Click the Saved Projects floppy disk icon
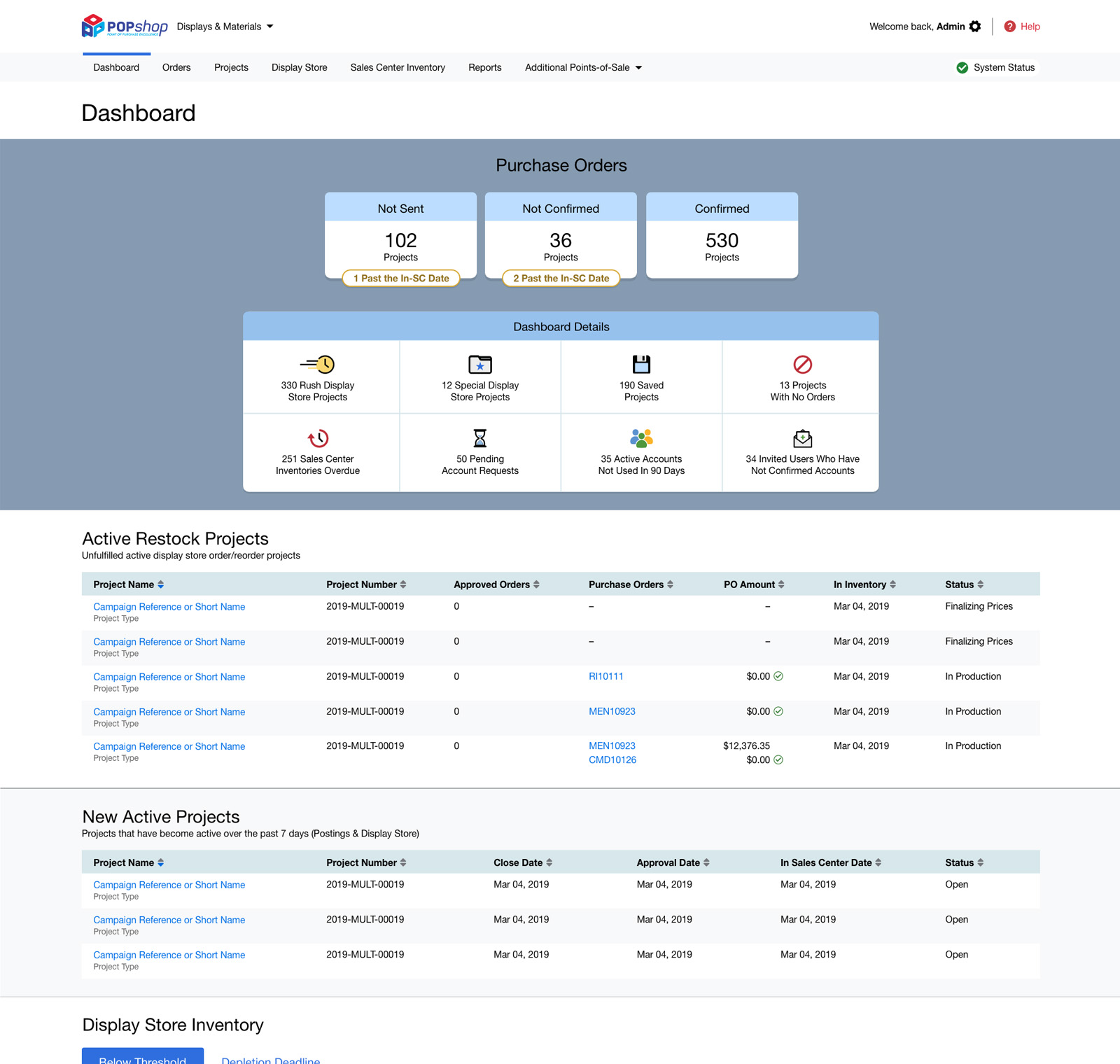This screenshot has height=1064, width=1120. coord(641,364)
